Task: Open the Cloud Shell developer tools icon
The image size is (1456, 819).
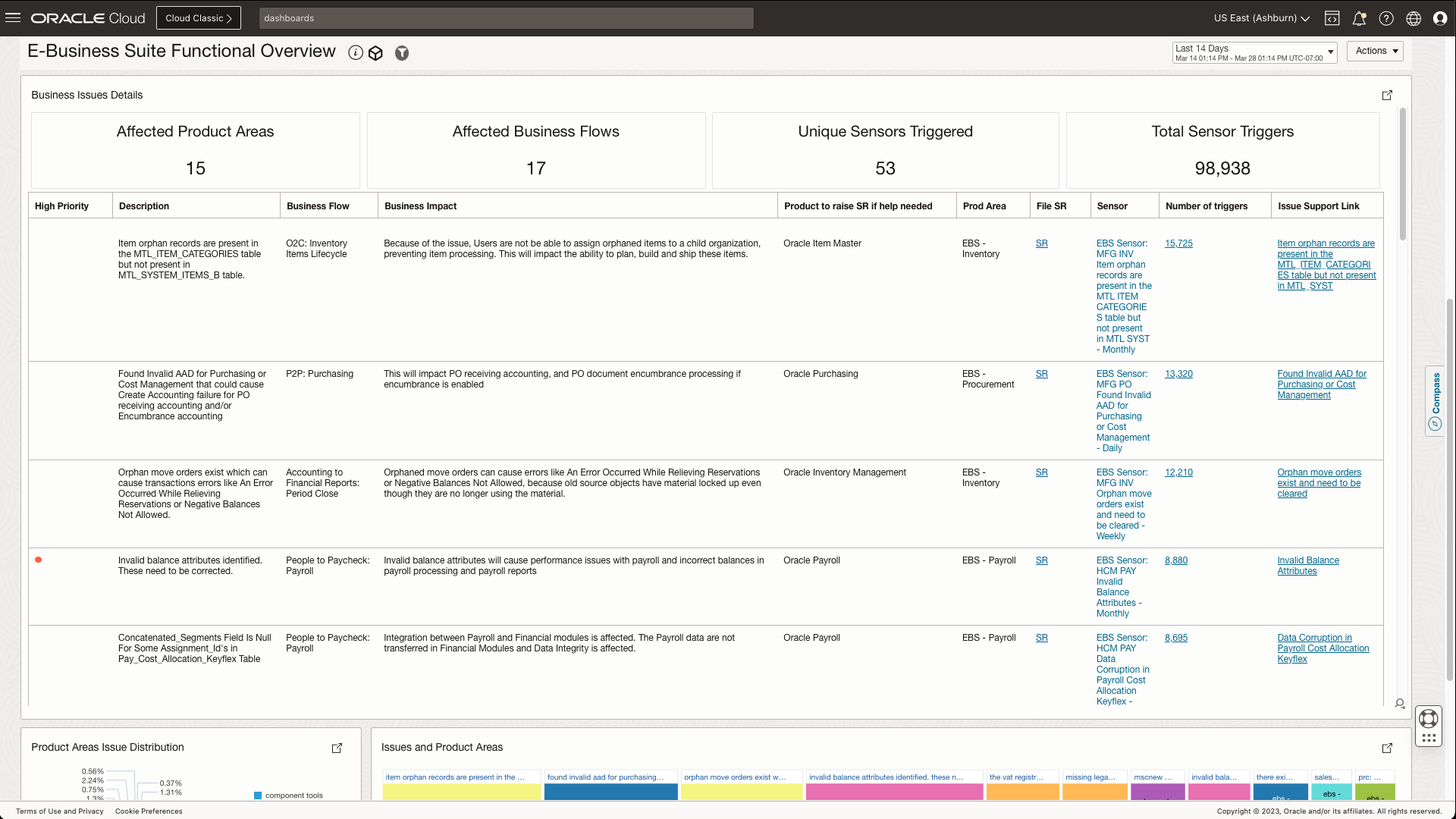Action: pyautogui.click(x=1332, y=18)
